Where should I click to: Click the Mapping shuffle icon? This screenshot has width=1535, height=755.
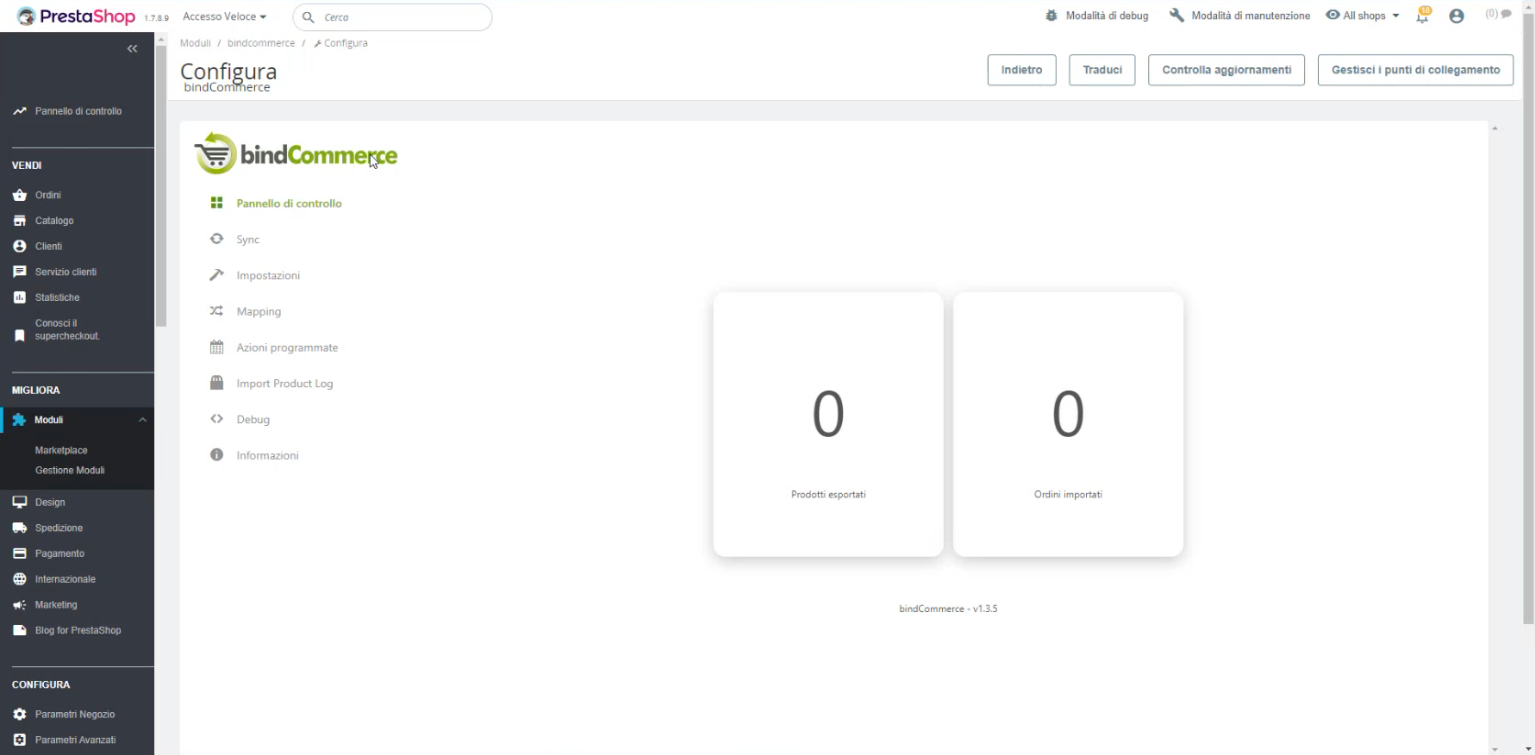tap(216, 311)
